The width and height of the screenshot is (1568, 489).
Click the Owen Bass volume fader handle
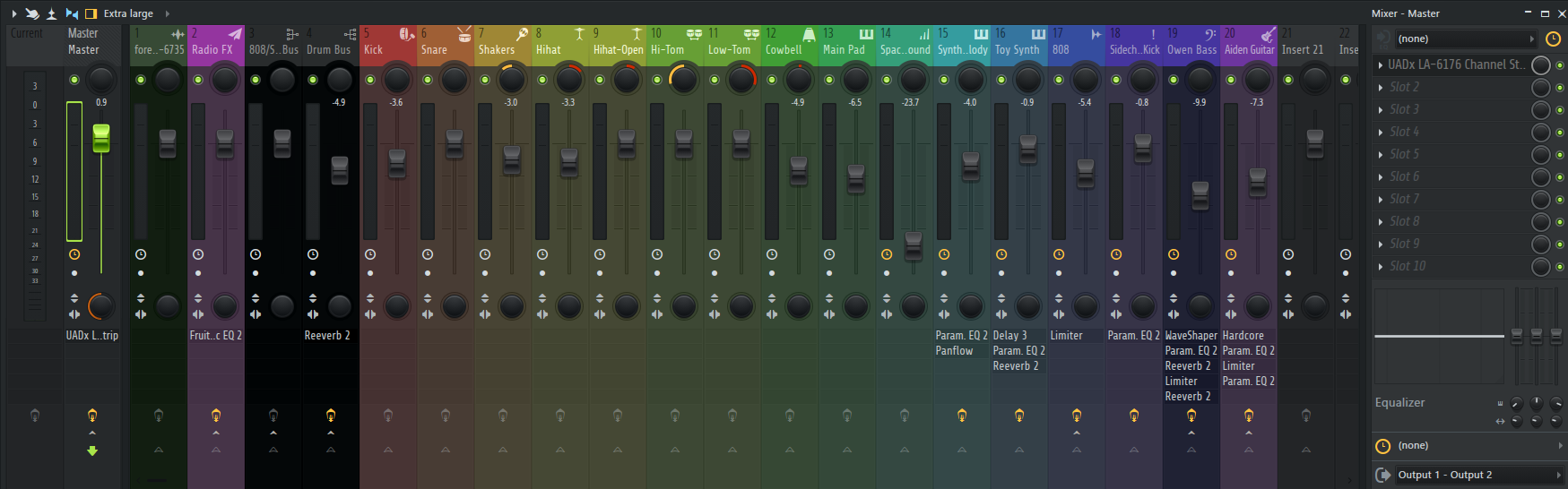coord(1200,195)
